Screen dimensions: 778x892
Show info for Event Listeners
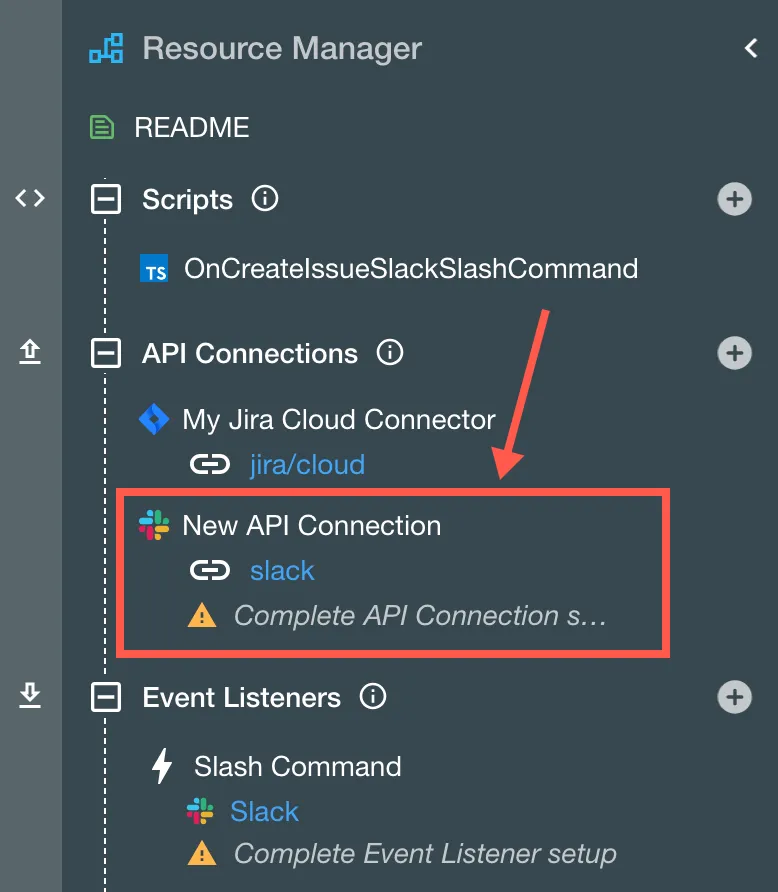373,697
